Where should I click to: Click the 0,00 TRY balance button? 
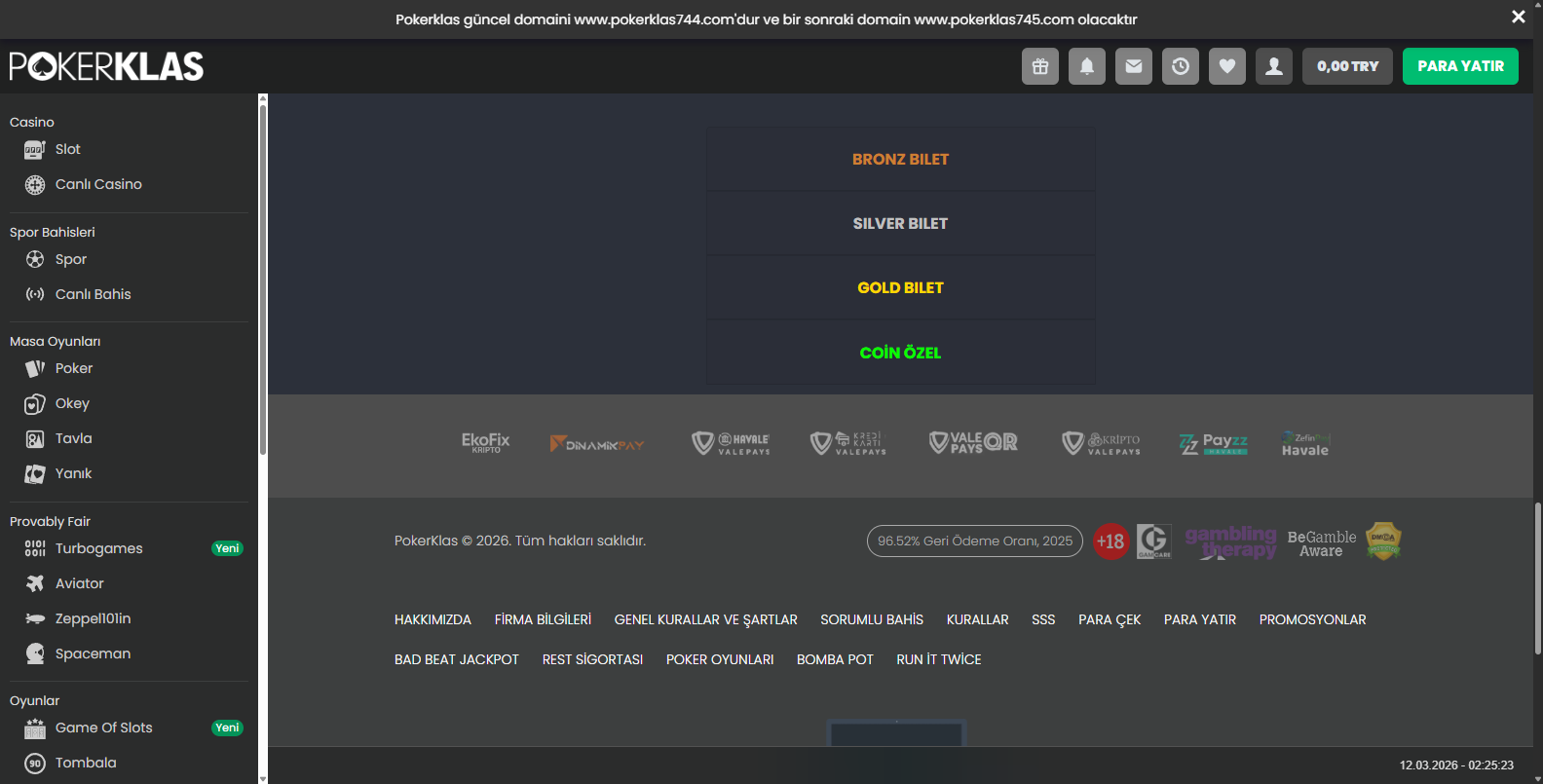pyautogui.click(x=1347, y=66)
